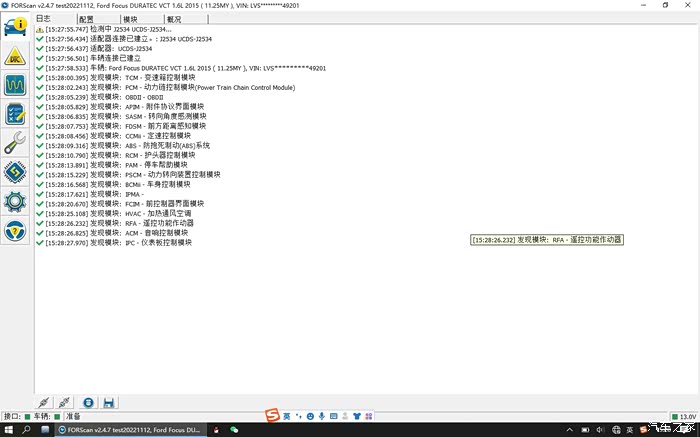Image resolution: width=700 pixels, height=437 pixels.
Task: Select the 车辆连接已建立 log line
Action: coord(89,58)
